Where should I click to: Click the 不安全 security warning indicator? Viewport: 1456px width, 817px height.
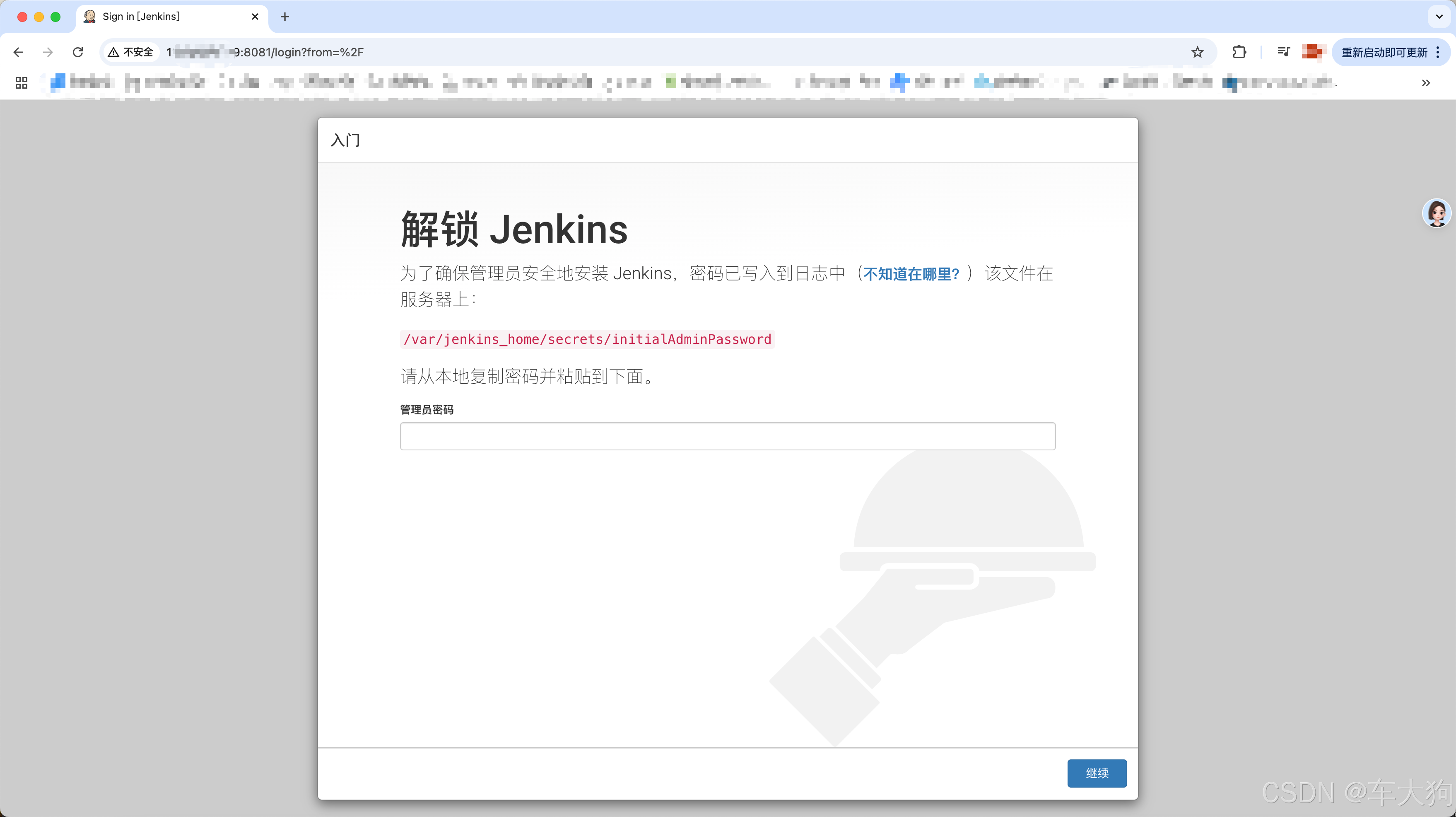(131, 52)
